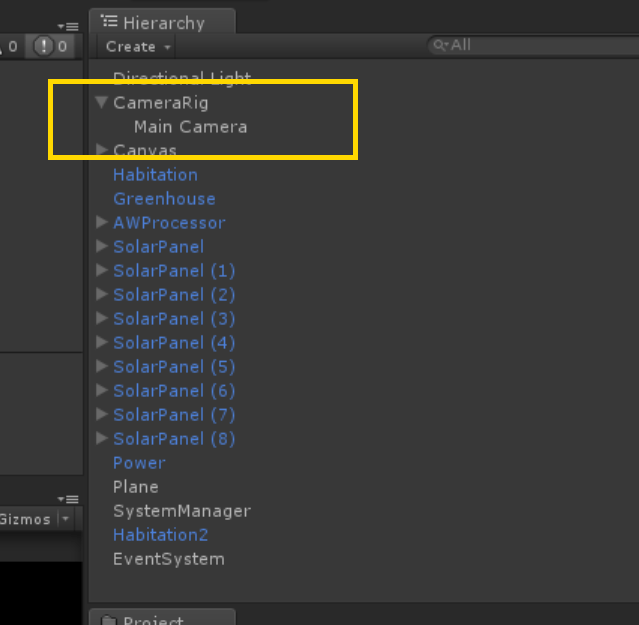Open the Hierarchy tab
This screenshot has width=639, height=625.
click(162, 22)
